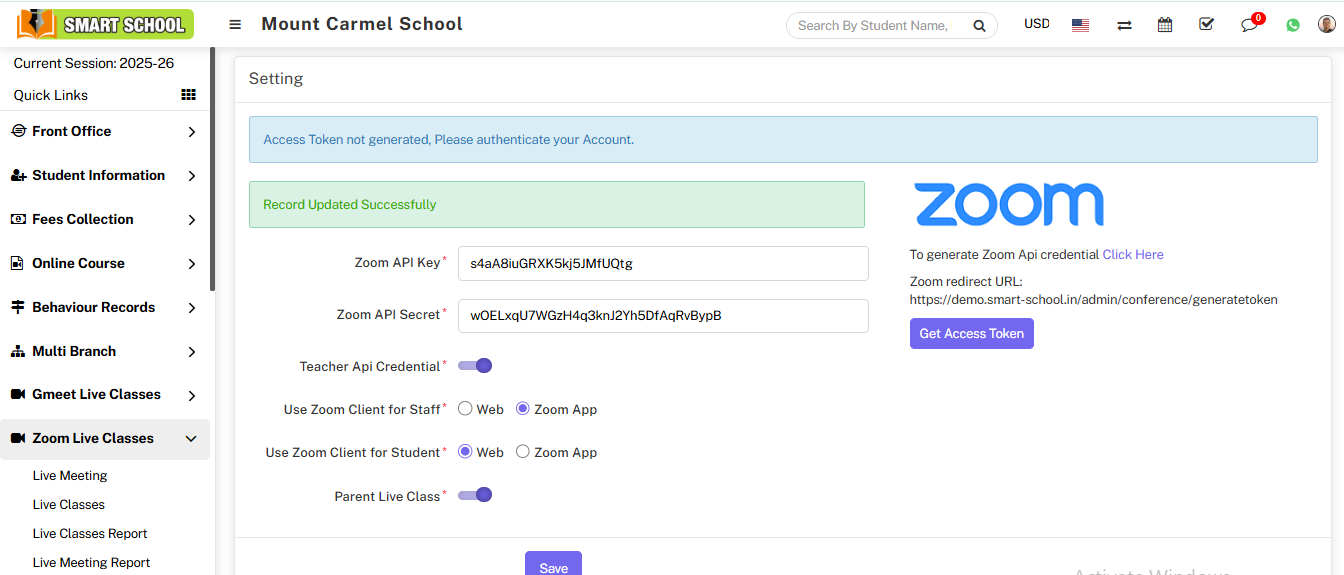The width and height of the screenshot is (1344, 575).
Task: Open the Quick Links grid icon
Action: (188, 95)
